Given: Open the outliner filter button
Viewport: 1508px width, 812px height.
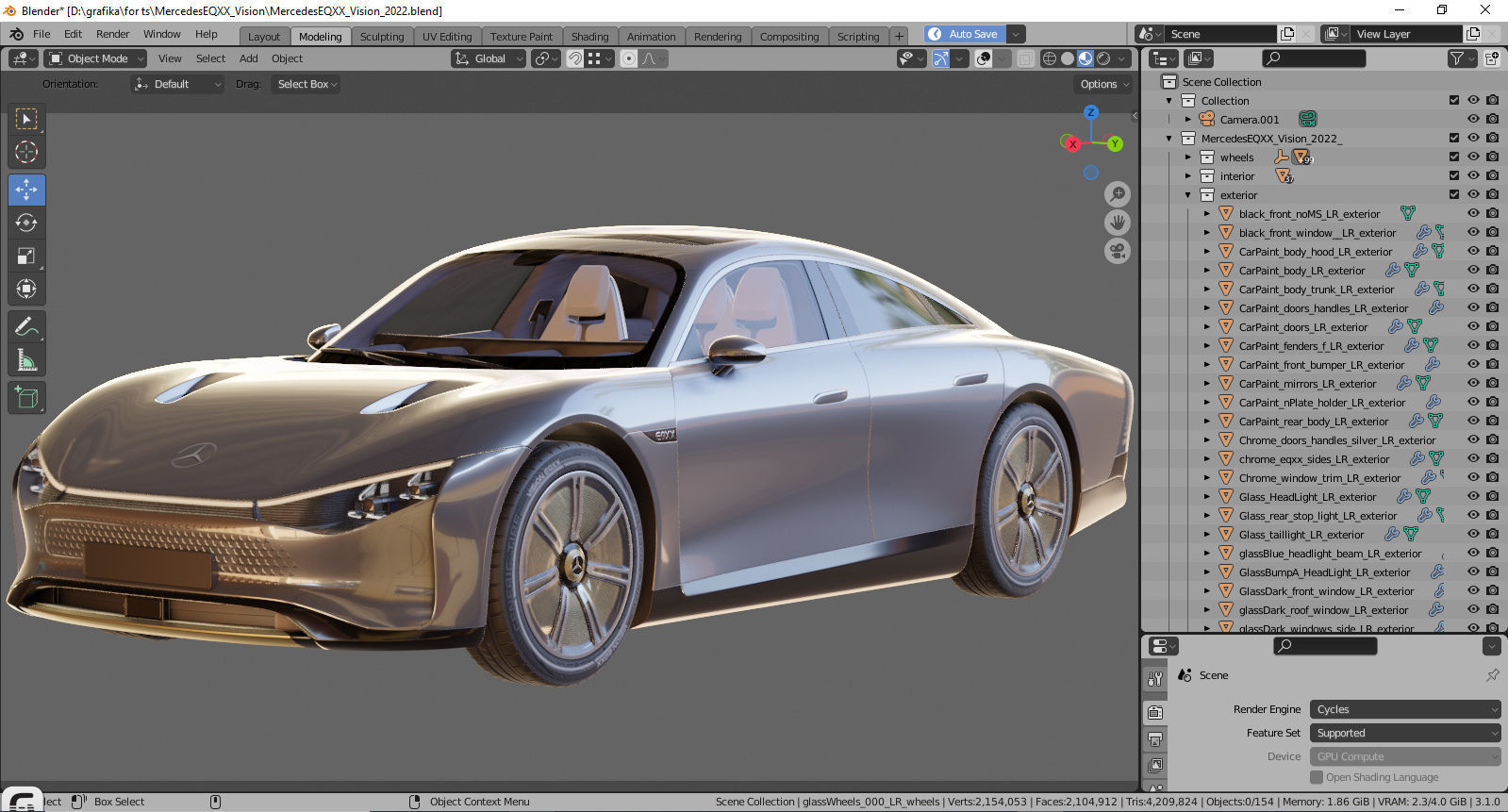Looking at the screenshot, I should [x=1461, y=58].
